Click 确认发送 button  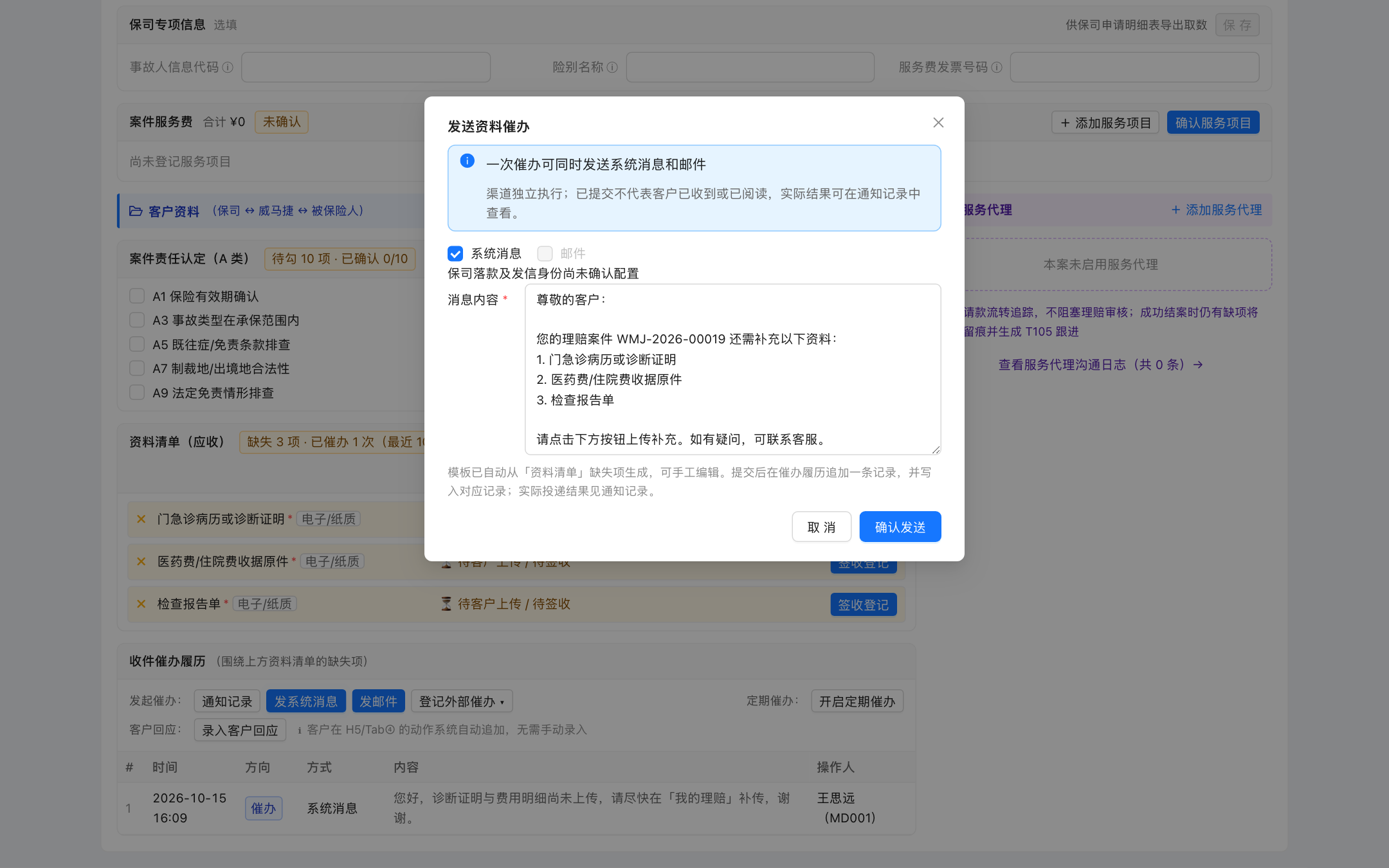[900, 527]
